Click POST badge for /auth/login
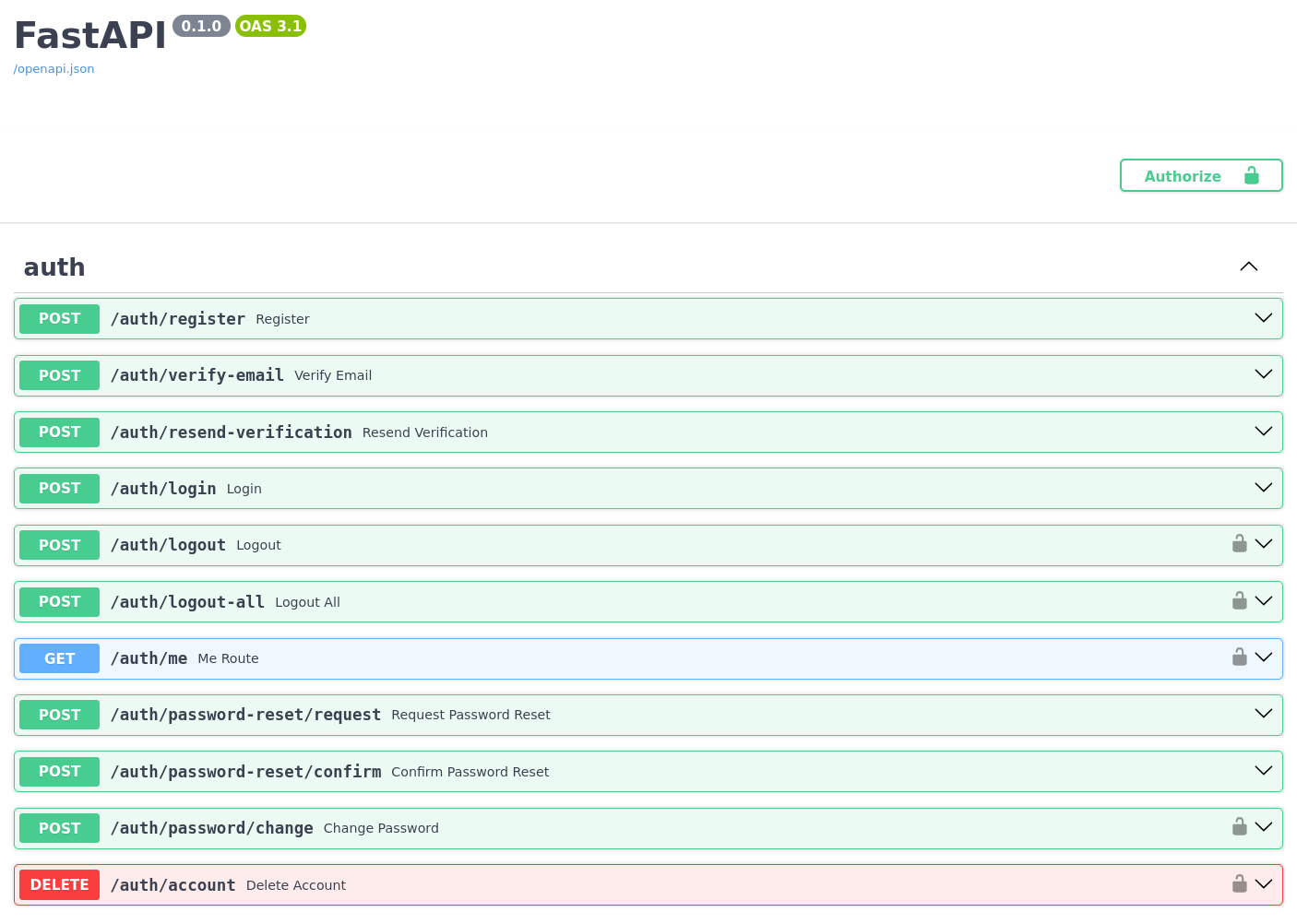1297x924 pixels. click(59, 488)
